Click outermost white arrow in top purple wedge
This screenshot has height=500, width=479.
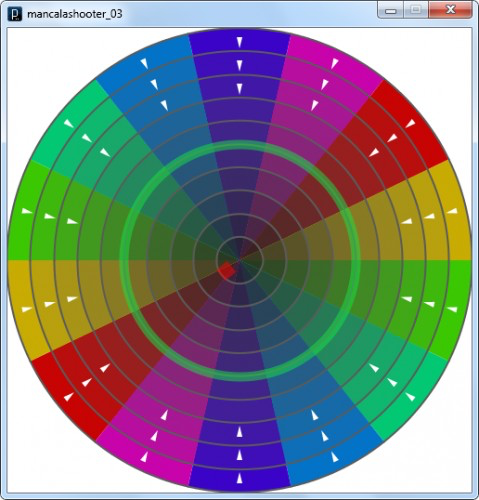coord(239,42)
